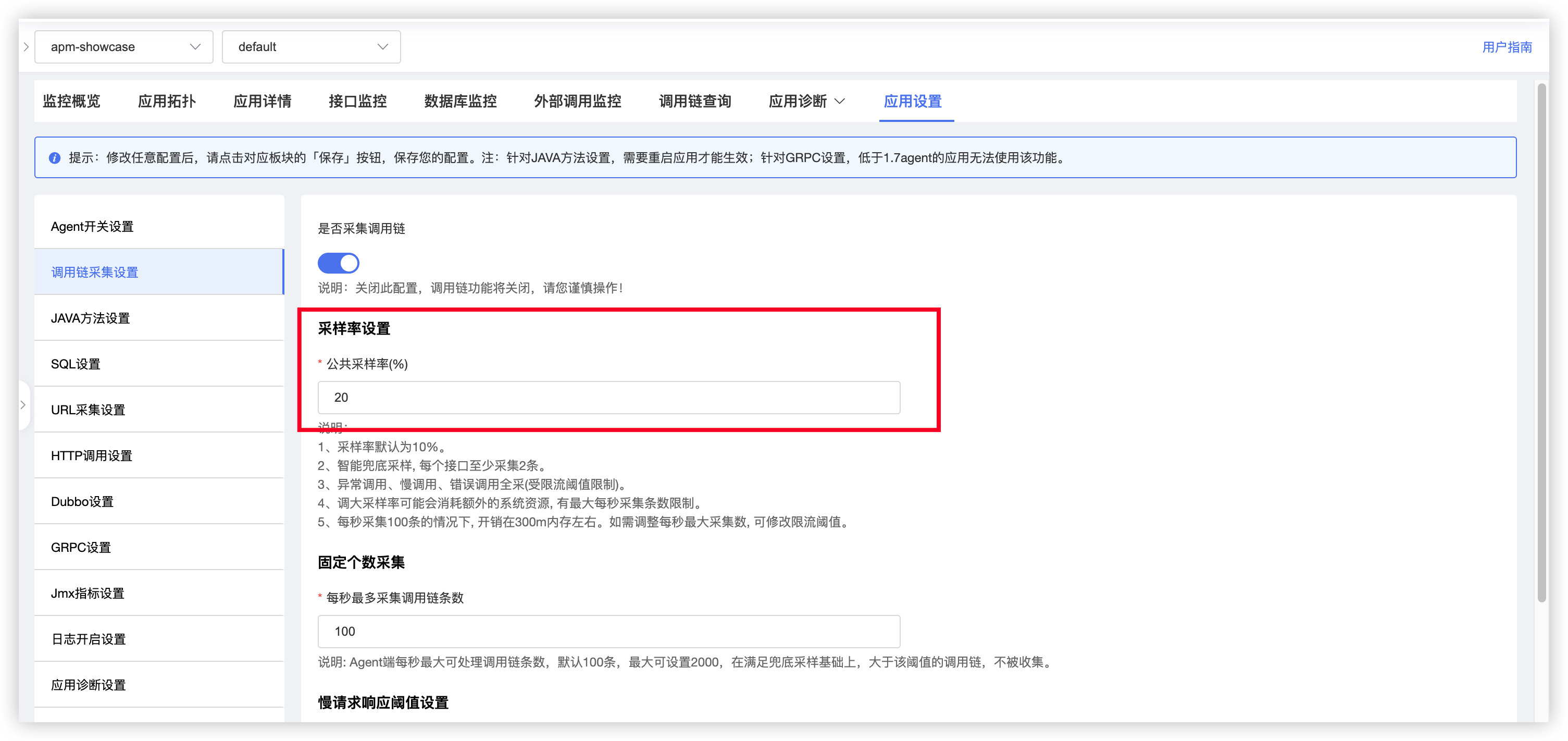Open the side panel handle arrow beside the settings menu

point(23,405)
